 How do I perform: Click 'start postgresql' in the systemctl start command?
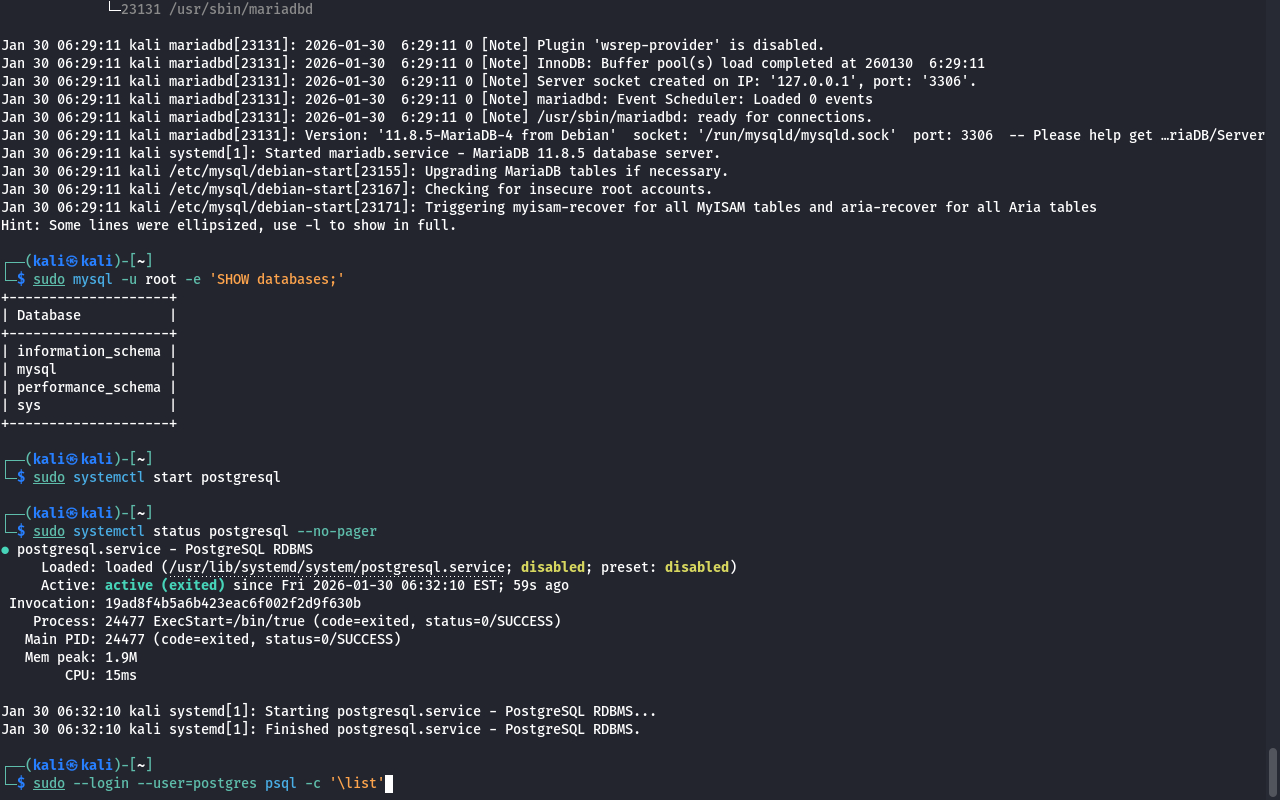click(216, 477)
